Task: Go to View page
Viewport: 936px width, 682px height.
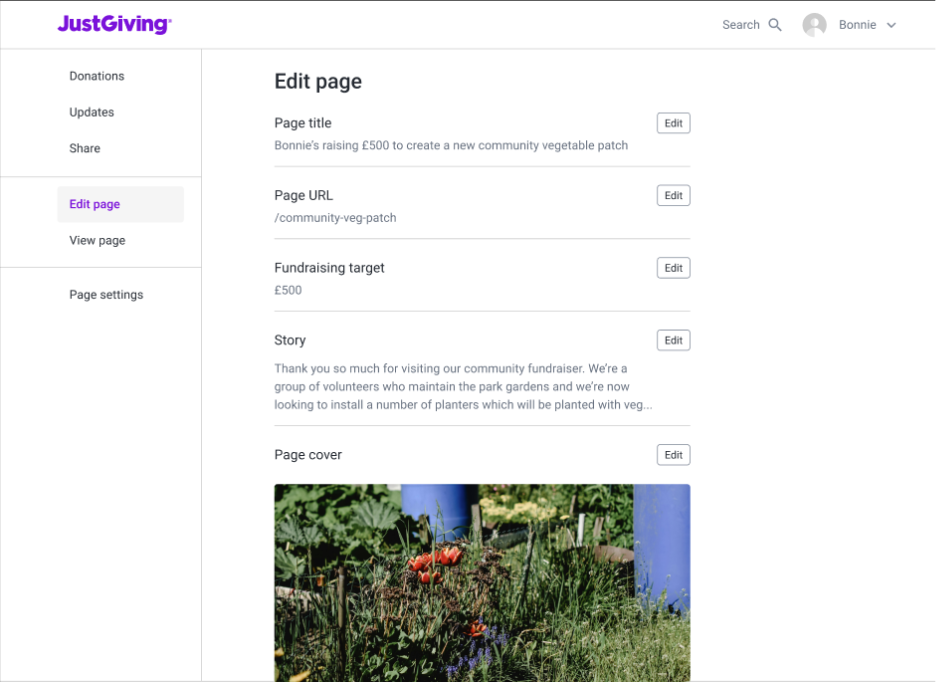Action: (97, 240)
